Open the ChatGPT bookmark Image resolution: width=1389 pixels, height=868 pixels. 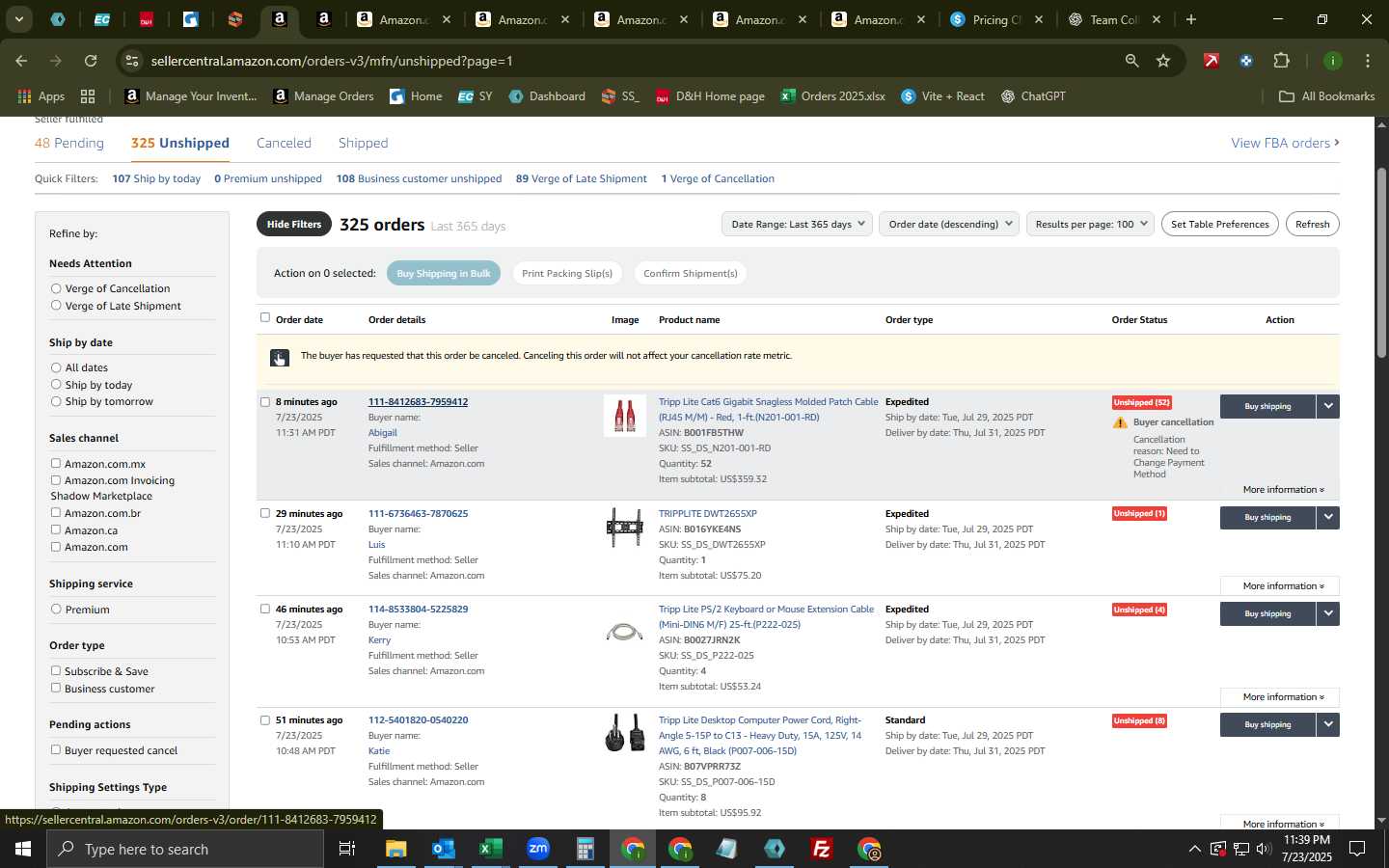click(1033, 96)
